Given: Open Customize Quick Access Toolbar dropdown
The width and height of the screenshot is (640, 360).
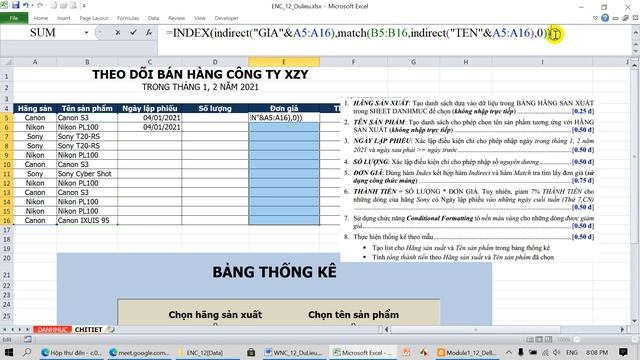Looking at the screenshot, I should tap(84, 6).
